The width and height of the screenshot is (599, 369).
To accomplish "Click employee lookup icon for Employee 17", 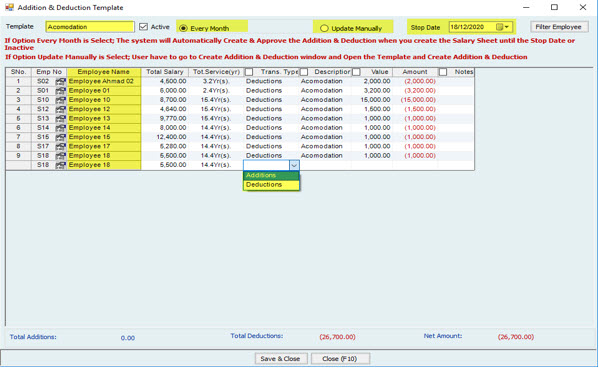I will coord(61,146).
